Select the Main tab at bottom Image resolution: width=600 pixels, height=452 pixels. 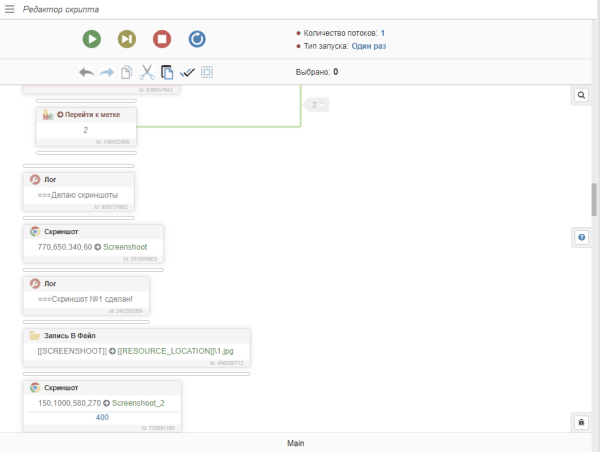coord(295,442)
